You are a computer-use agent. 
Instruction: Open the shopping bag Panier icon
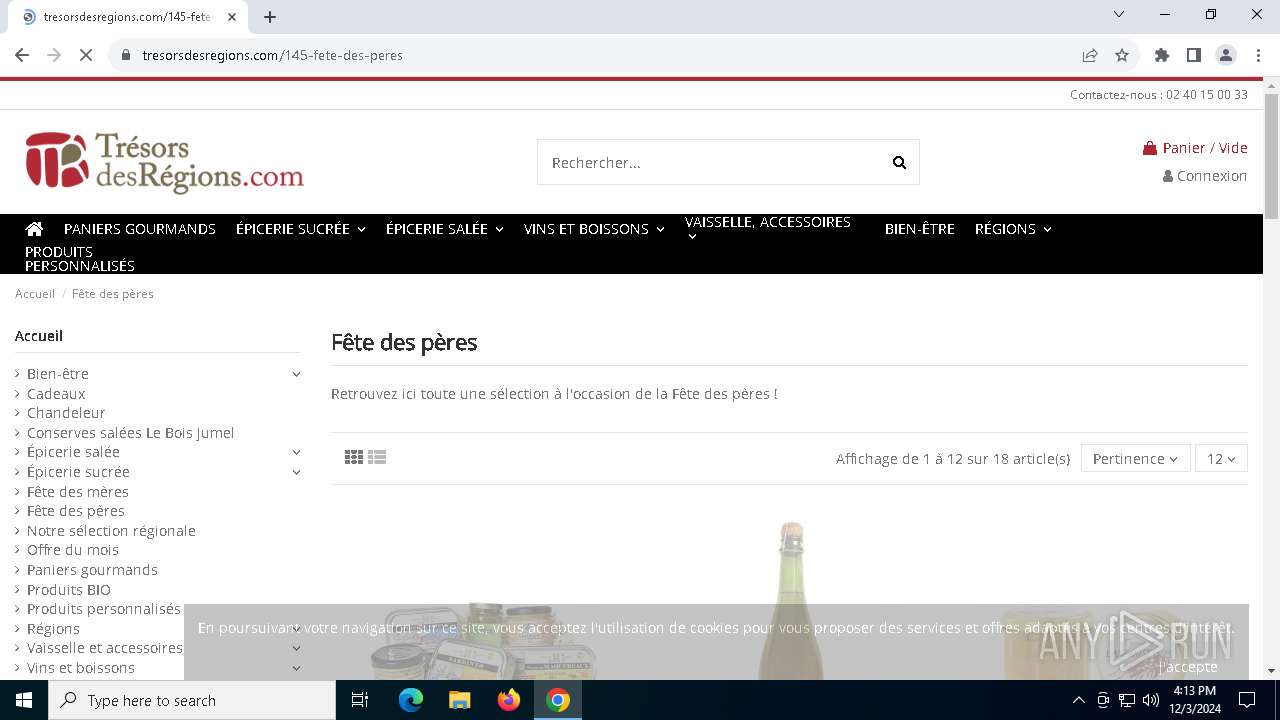click(1150, 148)
